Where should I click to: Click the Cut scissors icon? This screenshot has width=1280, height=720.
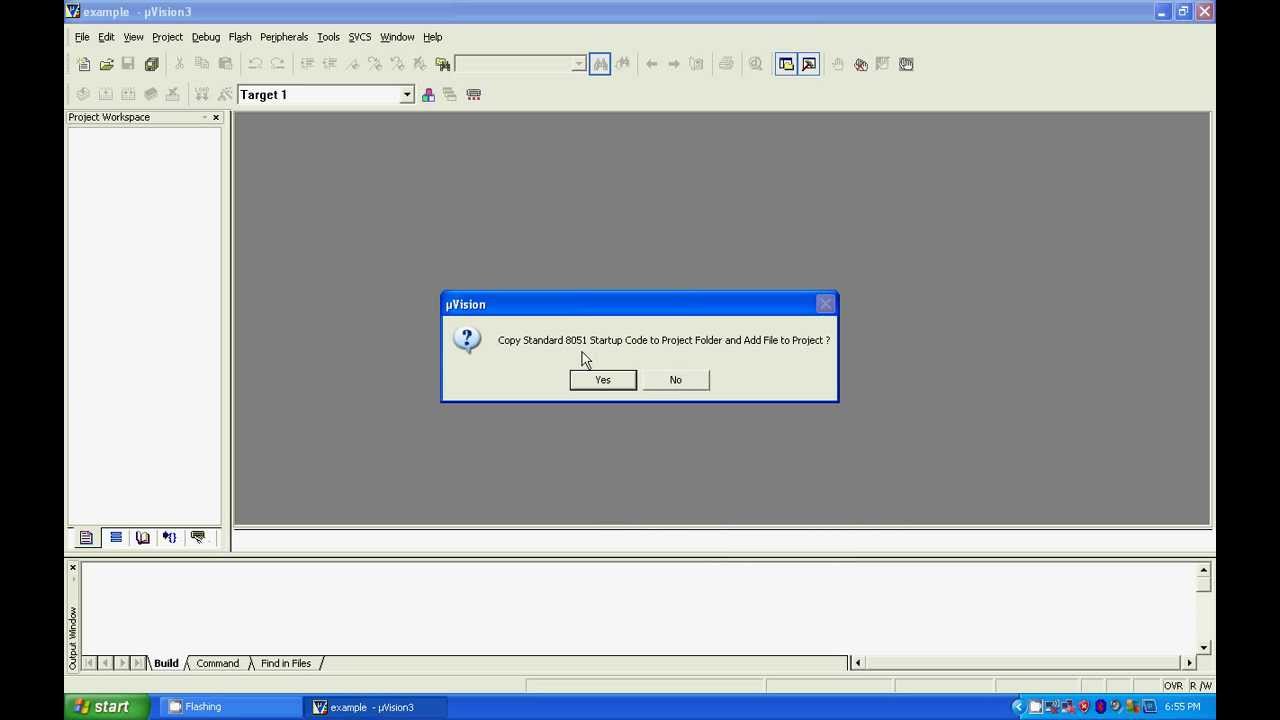pyautogui.click(x=179, y=64)
